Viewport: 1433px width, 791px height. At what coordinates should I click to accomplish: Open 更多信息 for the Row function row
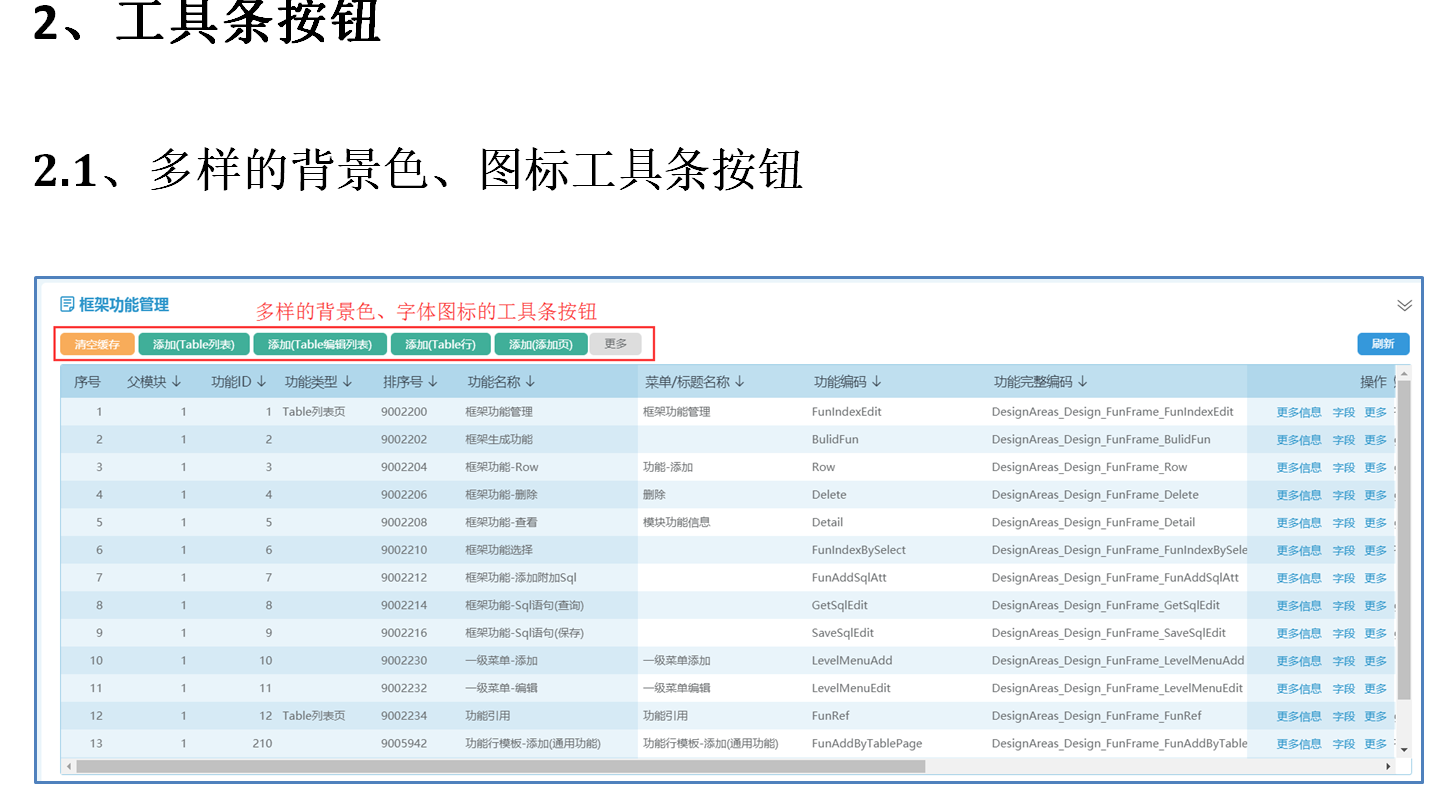click(1299, 467)
